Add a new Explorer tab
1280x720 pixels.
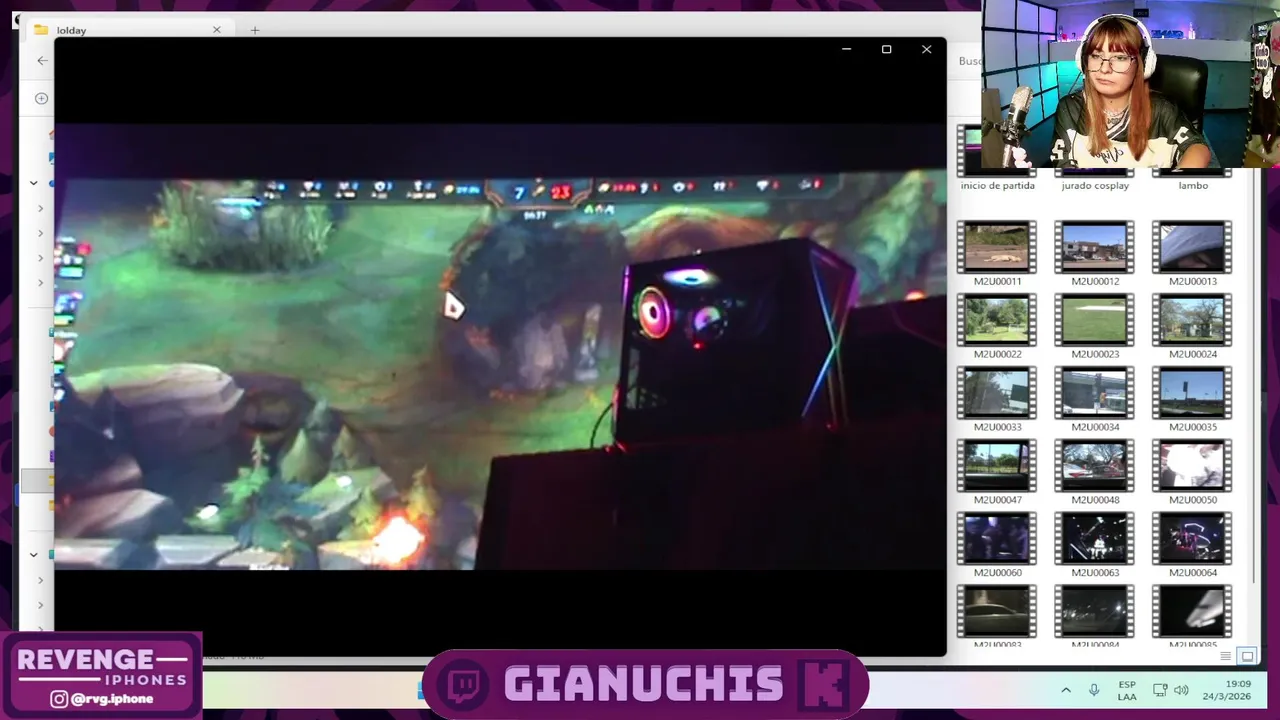tap(254, 30)
